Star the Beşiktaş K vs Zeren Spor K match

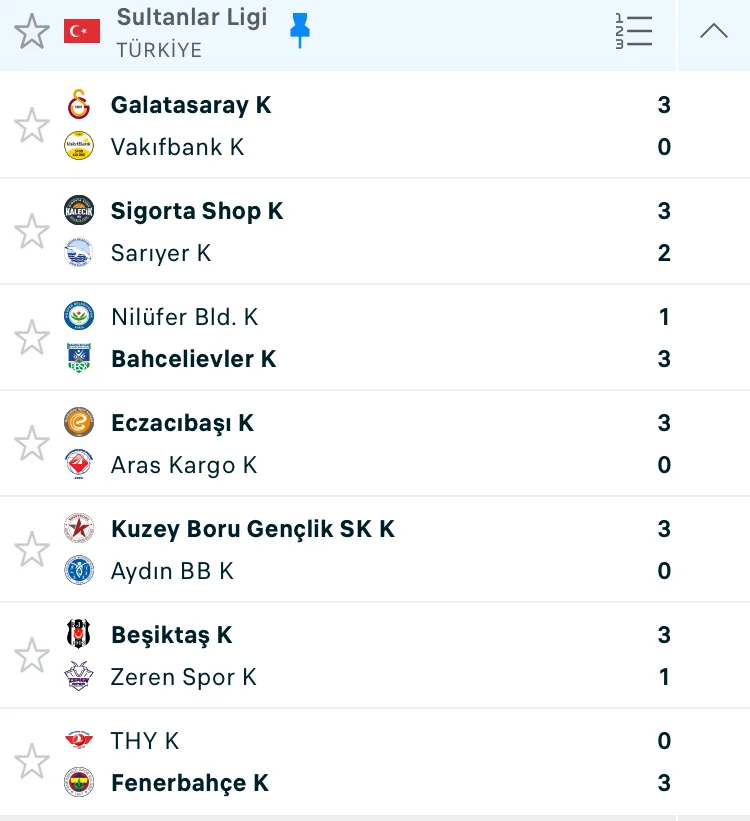32,656
